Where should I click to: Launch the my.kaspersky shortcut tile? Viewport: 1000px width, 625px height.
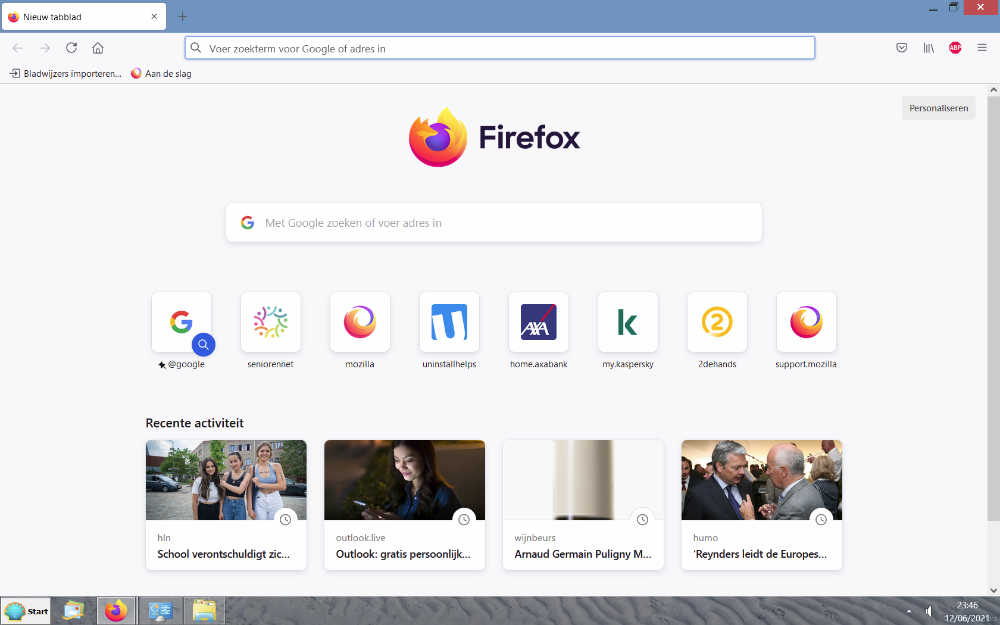[x=627, y=322]
